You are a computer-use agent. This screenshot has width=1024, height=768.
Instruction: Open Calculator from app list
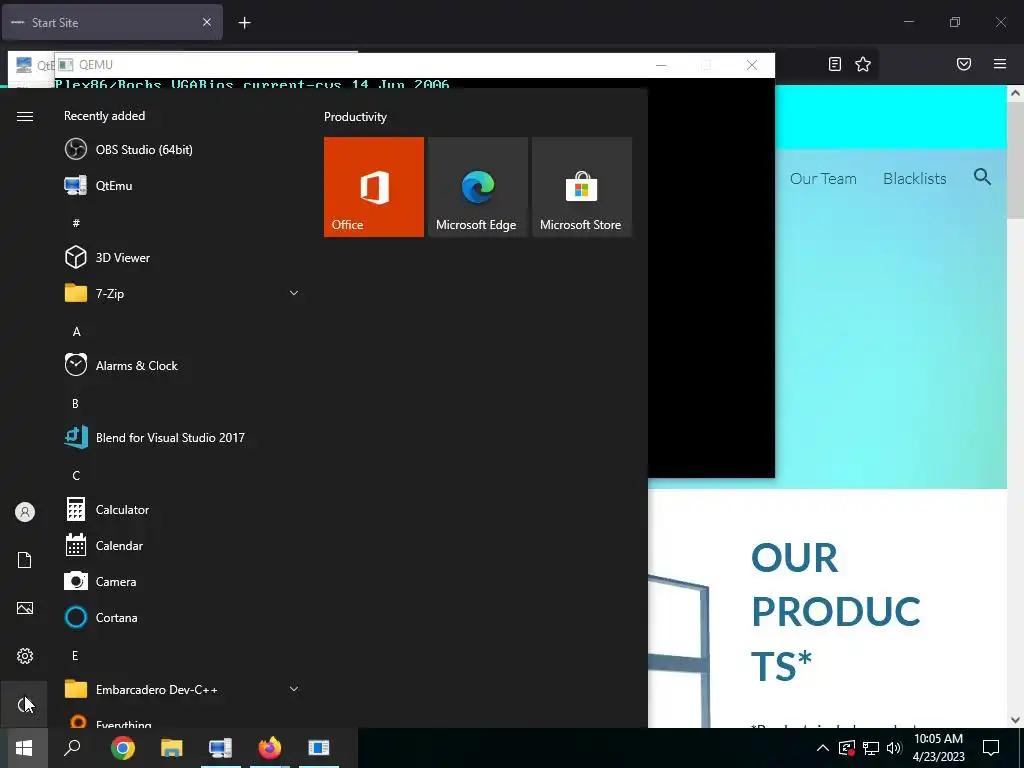click(182, 509)
